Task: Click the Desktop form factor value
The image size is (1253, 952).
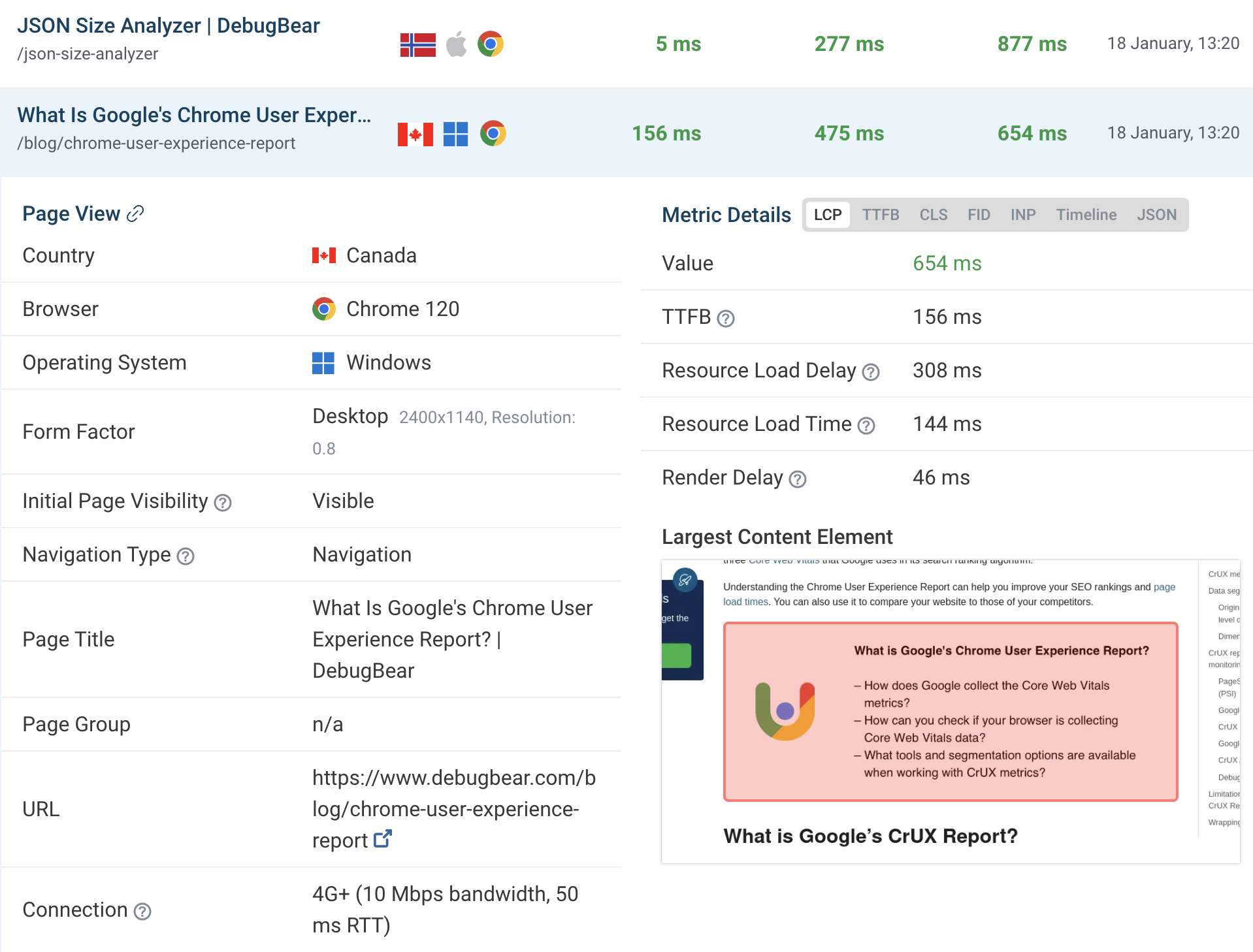Action: click(x=350, y=416)
